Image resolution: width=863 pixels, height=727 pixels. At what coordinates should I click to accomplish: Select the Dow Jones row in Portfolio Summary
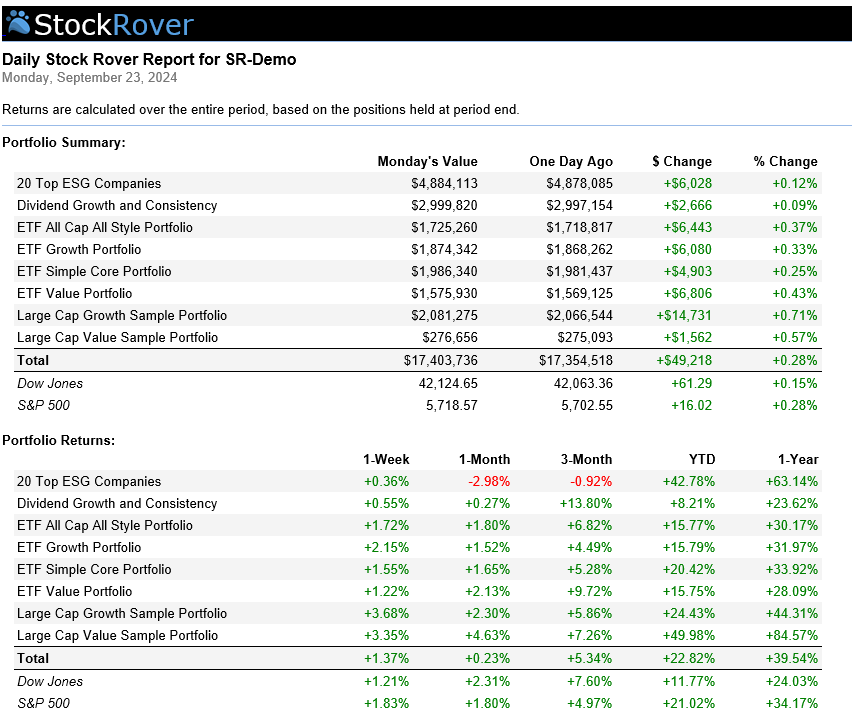pos(418,383)
